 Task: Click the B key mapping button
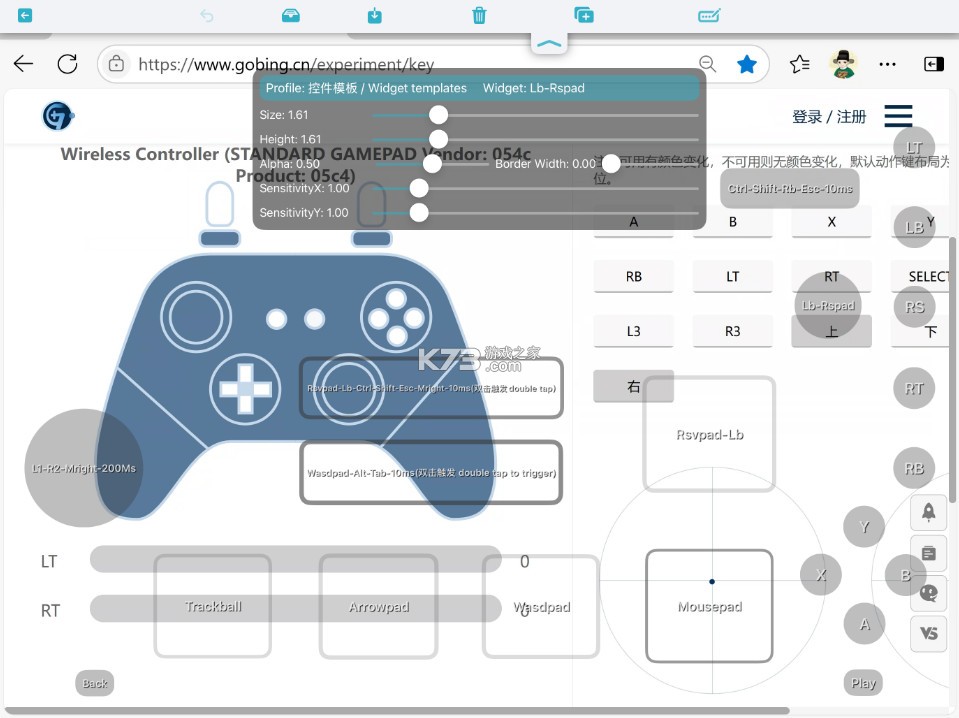coord(733,221)
